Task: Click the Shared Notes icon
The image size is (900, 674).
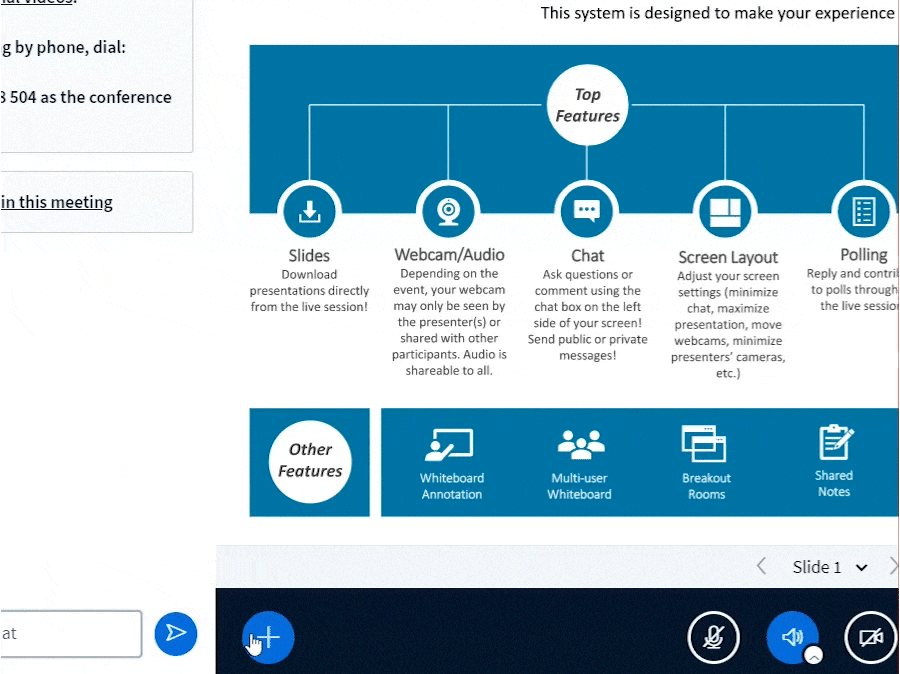Action: click(x=834, y=443)
